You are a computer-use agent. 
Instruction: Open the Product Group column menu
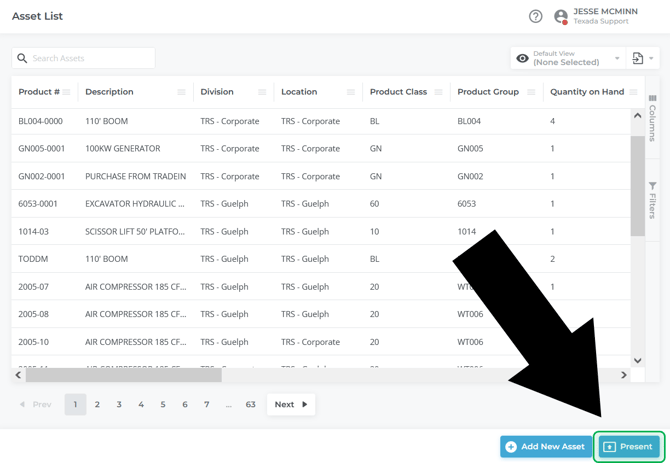click(531, 92)
